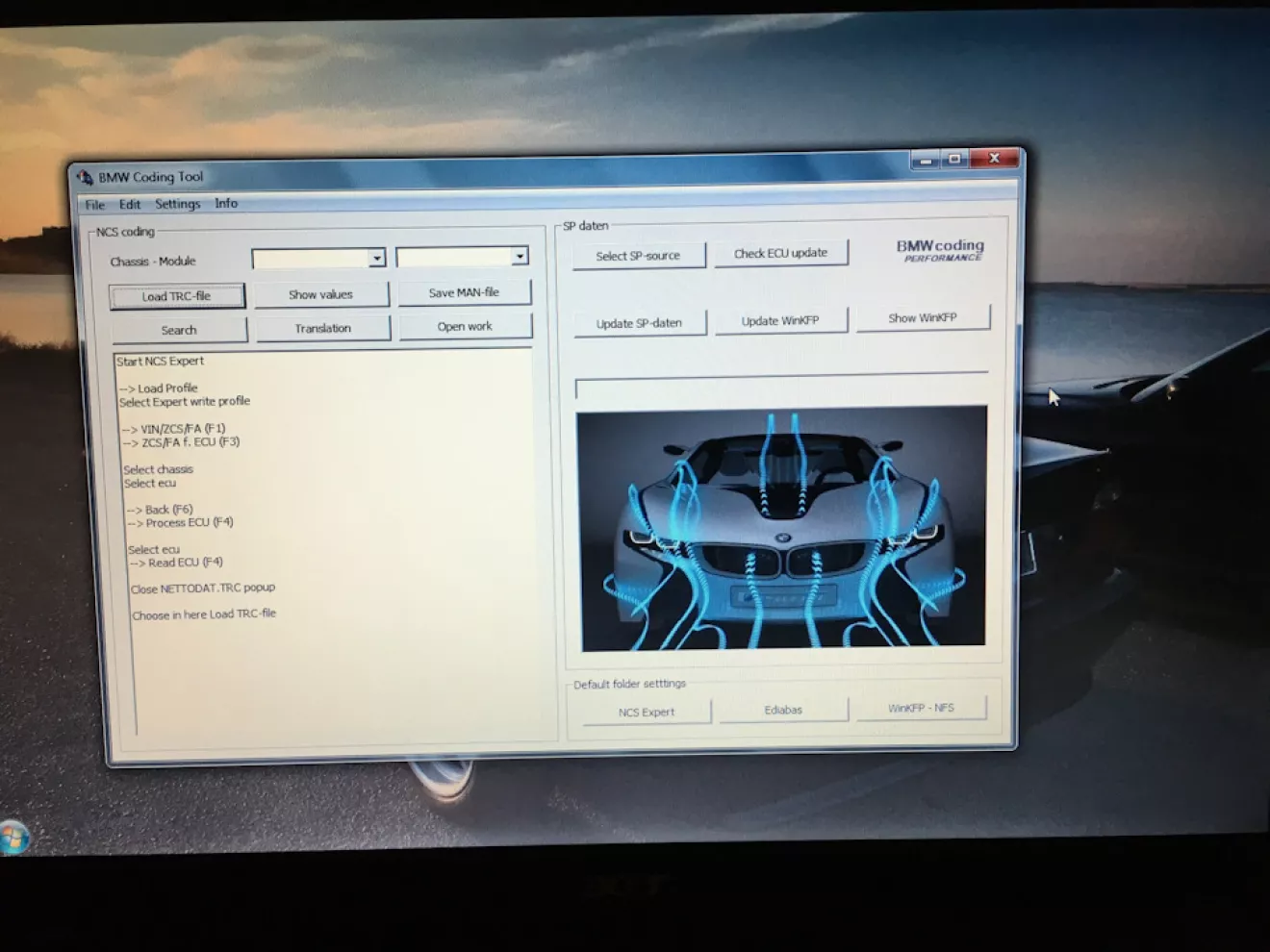Expand the Chassis dropdown
This screenshot has width=1270, height=952.
coord(376,258)
